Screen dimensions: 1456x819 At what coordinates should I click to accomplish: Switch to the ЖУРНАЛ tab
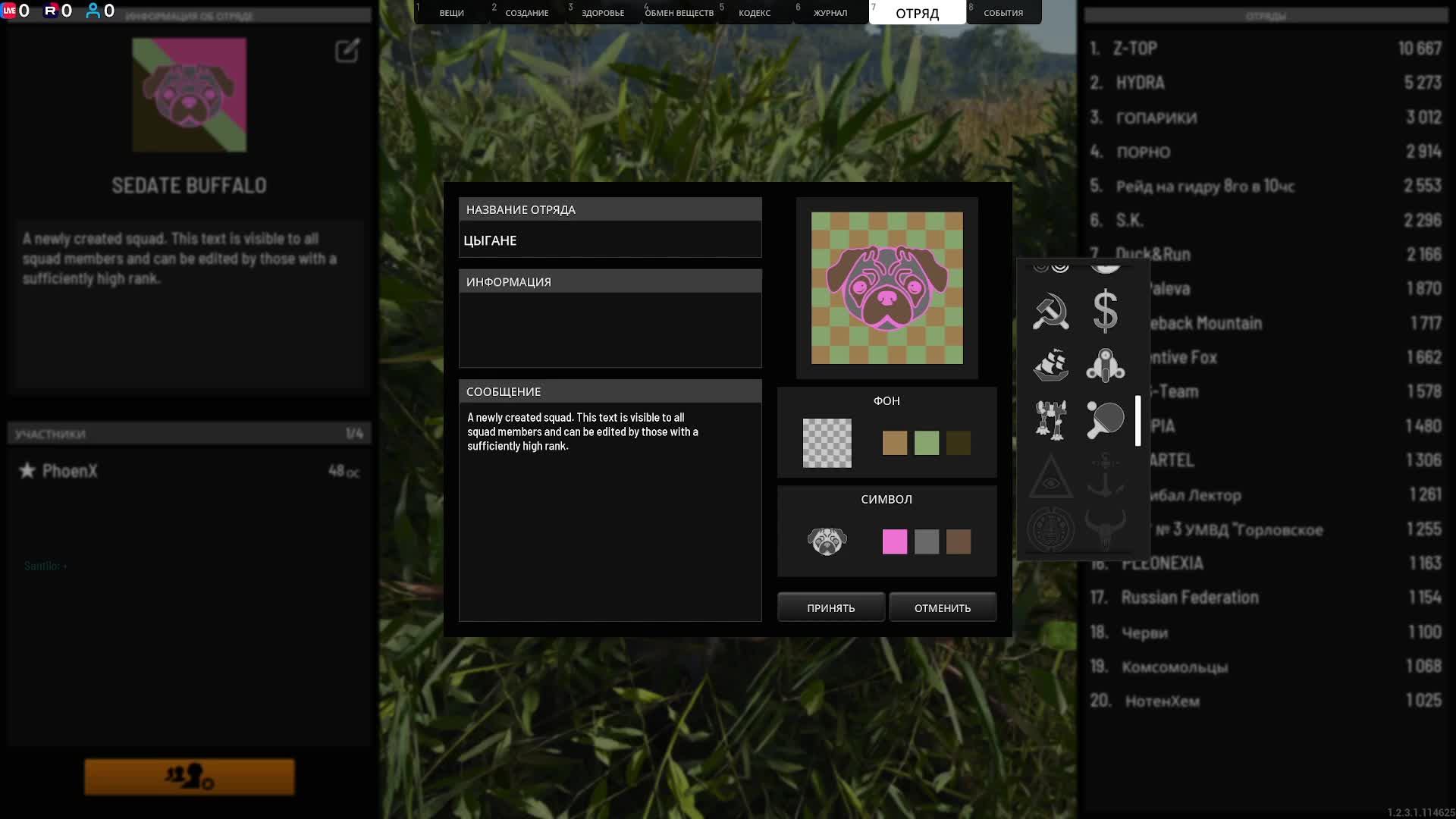(830, 12)
